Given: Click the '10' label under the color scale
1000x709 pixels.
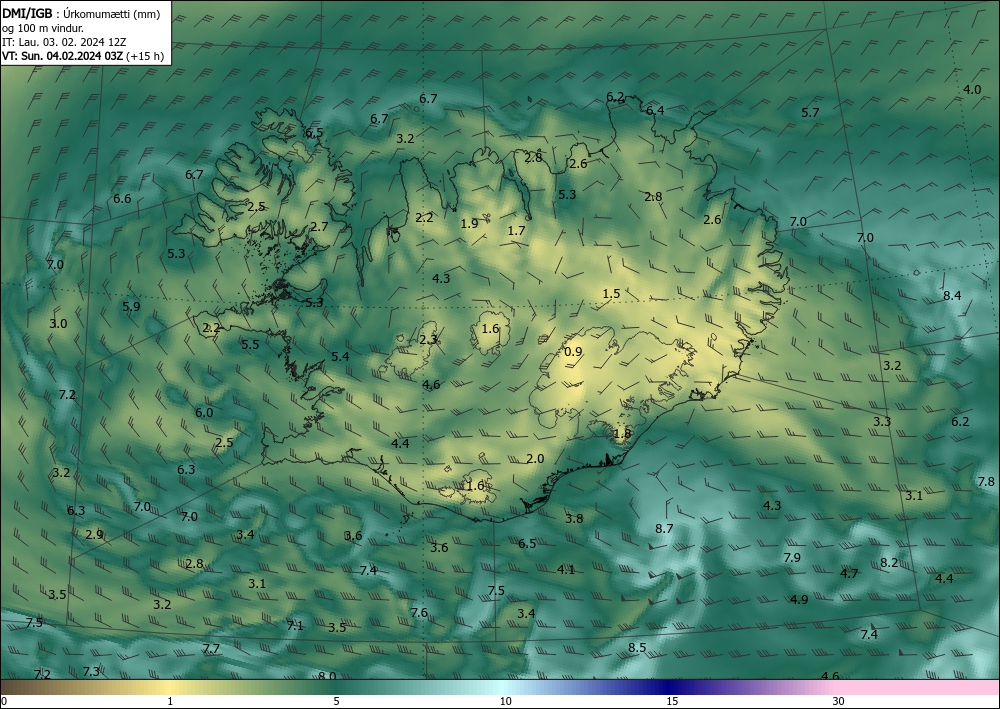Looking at the screenshot, I should click(x=505, y=701).
